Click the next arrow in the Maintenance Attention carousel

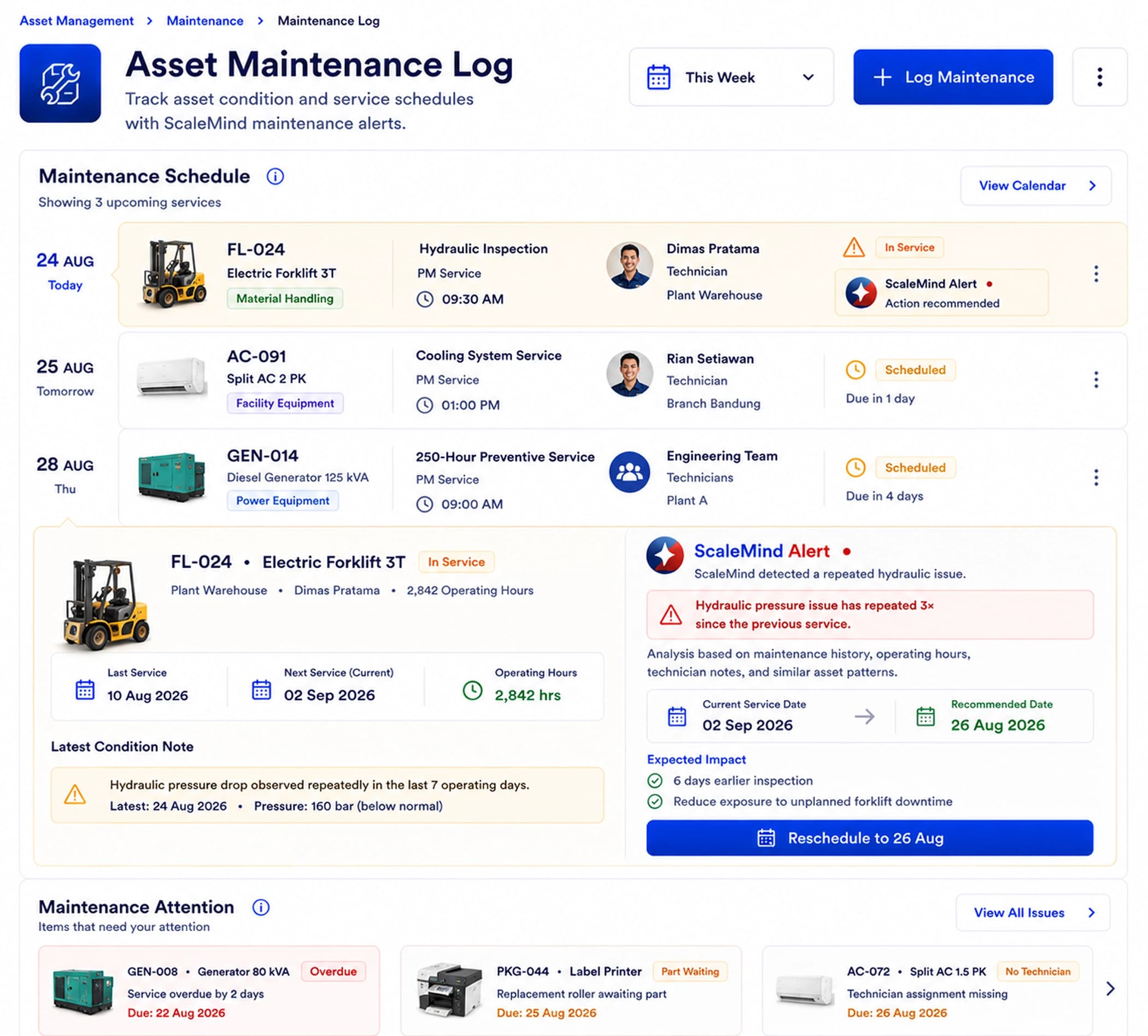coord(1110,989)
